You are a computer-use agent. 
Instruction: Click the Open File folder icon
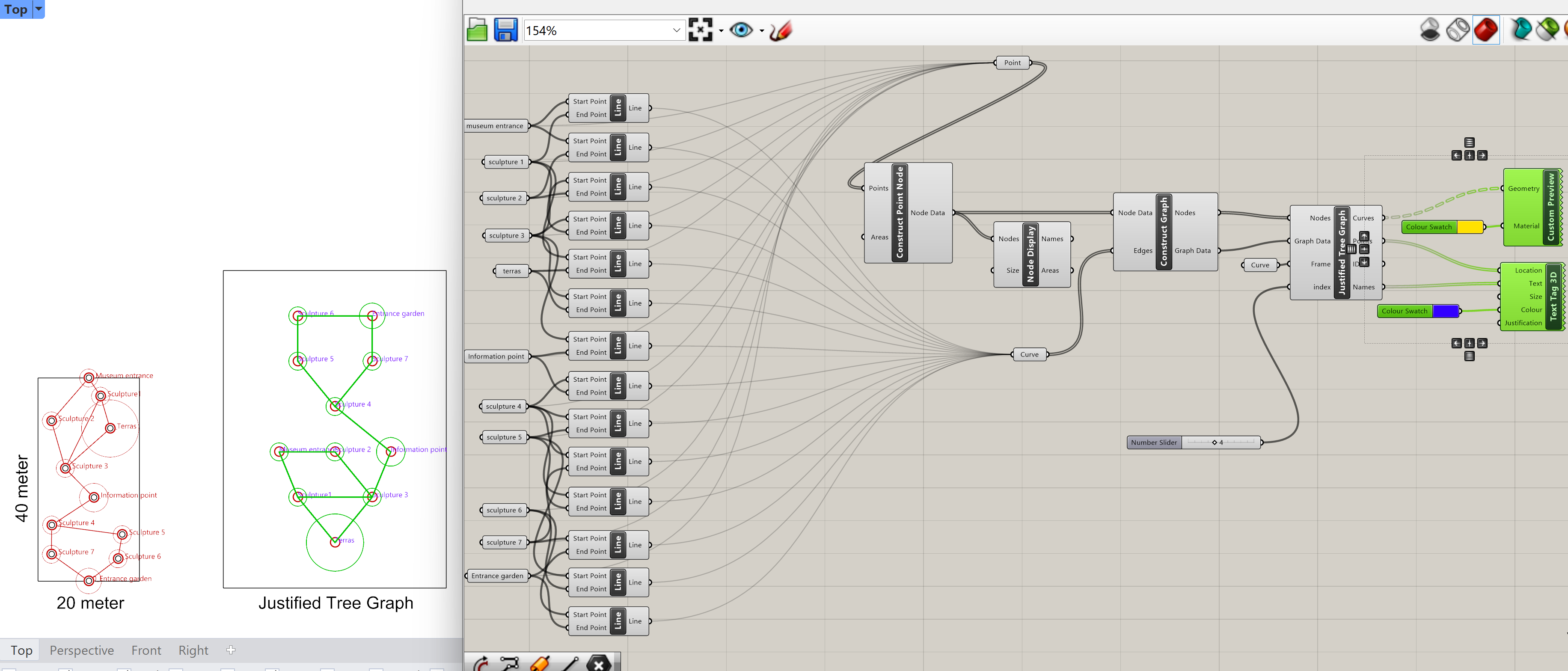[x=477, y=30]
